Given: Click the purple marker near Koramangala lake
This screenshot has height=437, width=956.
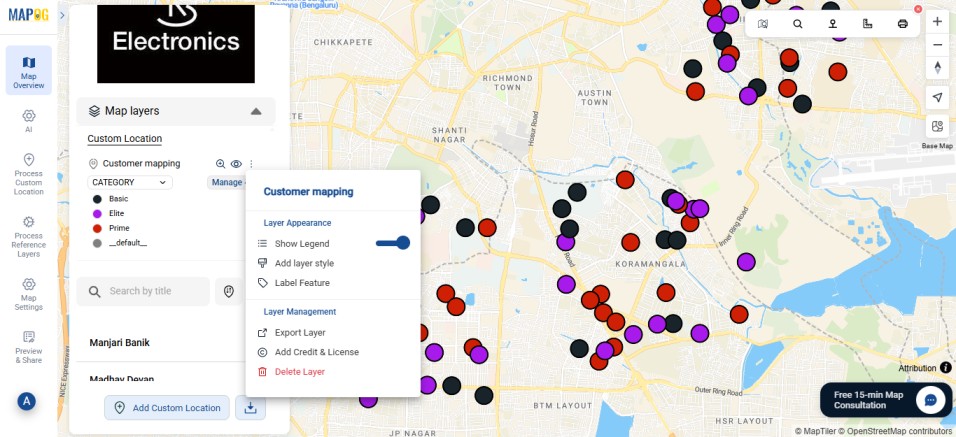Looking at the screenshot, I should [x=746, y=262].
